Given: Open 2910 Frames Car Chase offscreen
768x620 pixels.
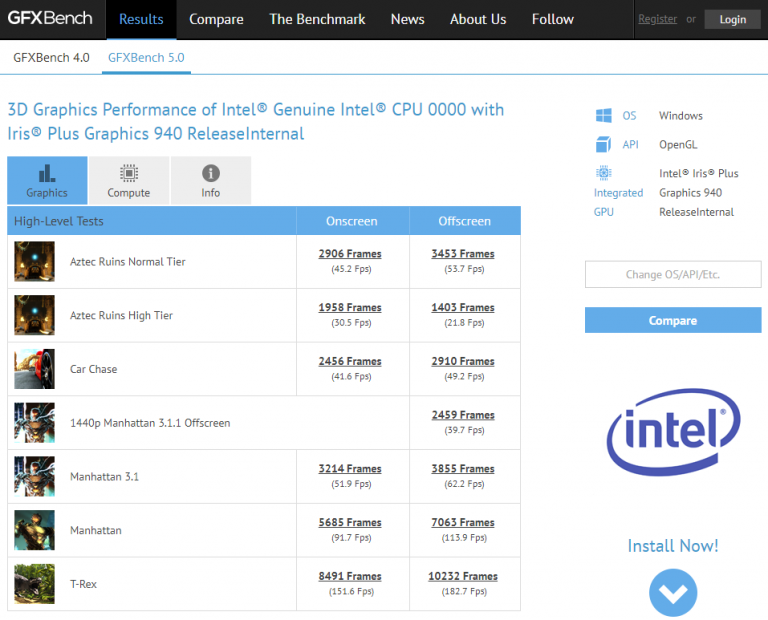Looking at the screenshot, I should tap(463, 361).
